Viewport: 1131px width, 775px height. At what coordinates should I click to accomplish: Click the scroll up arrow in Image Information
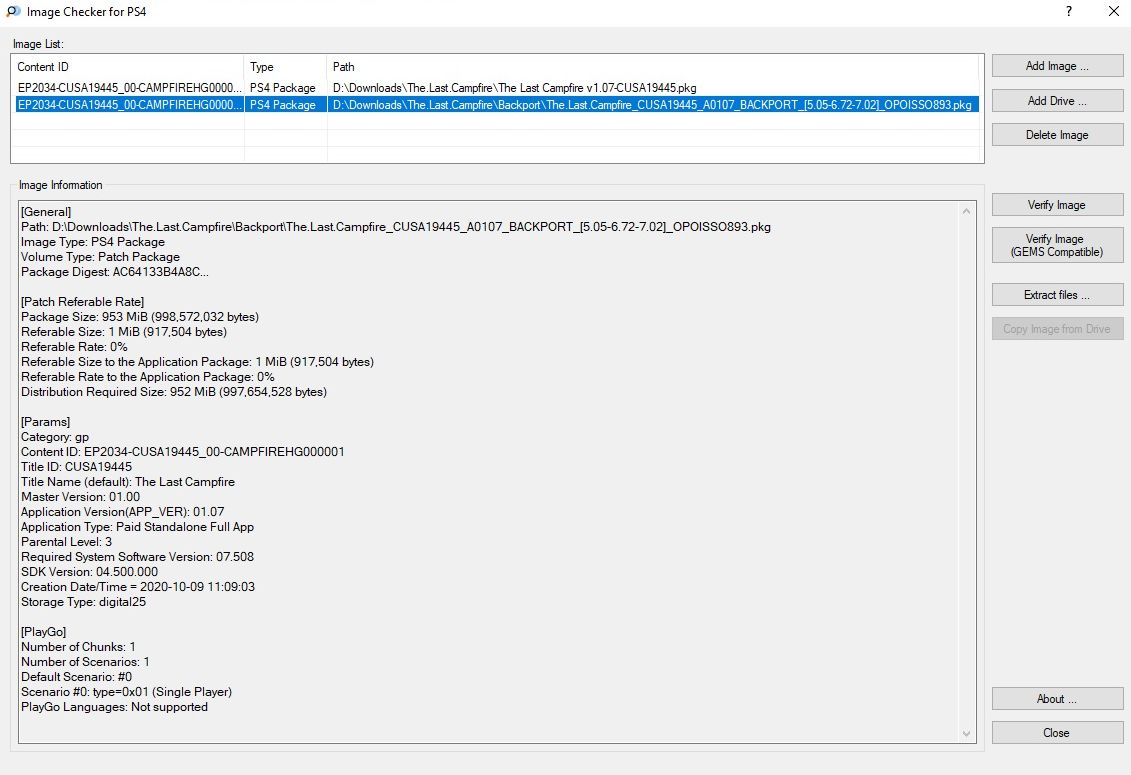click(967, 211)
